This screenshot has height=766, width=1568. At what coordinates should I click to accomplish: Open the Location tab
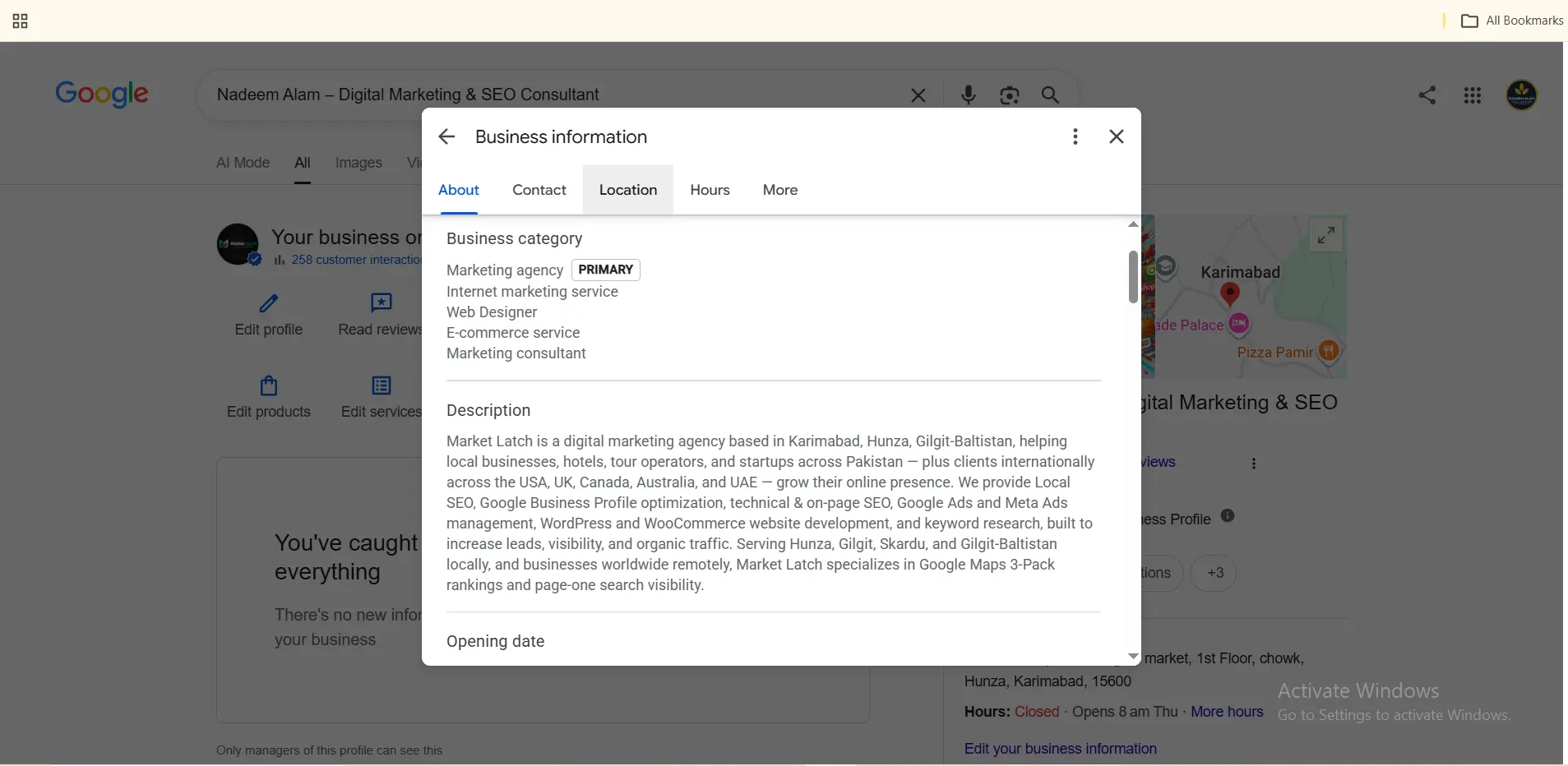click(628, 190)
